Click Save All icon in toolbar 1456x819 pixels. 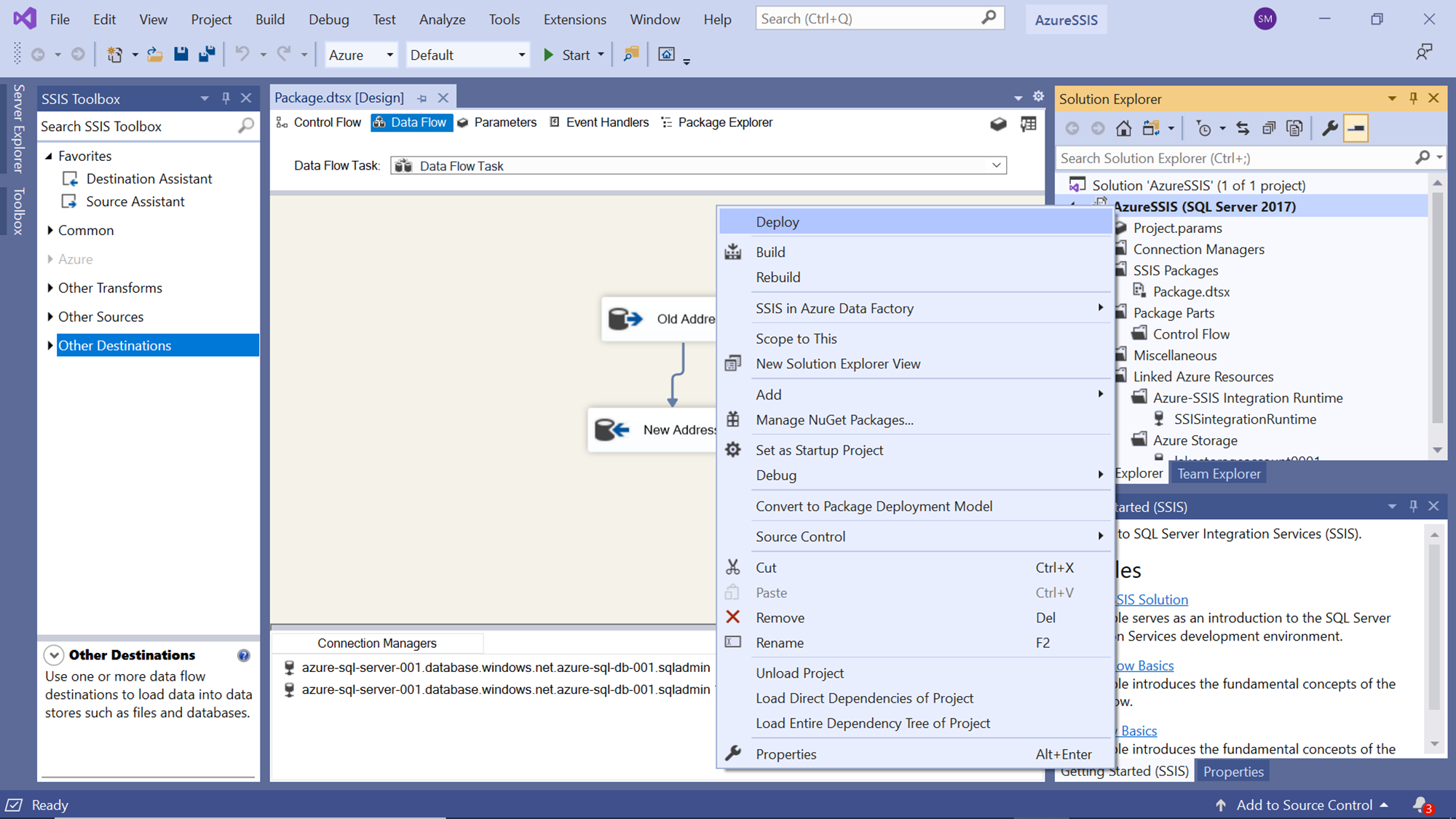[207, 55]
